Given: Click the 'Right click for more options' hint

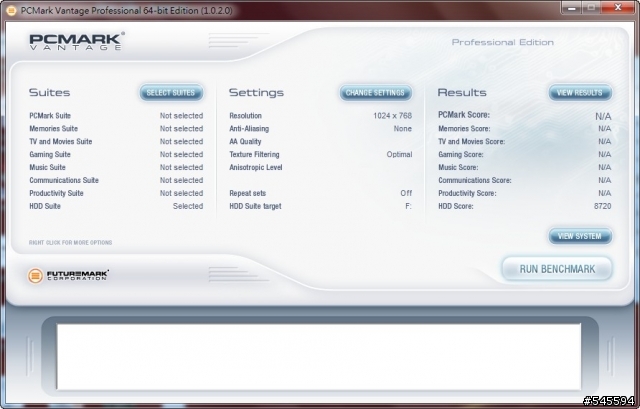Looking at the screenshot, I should coord(70,242).
